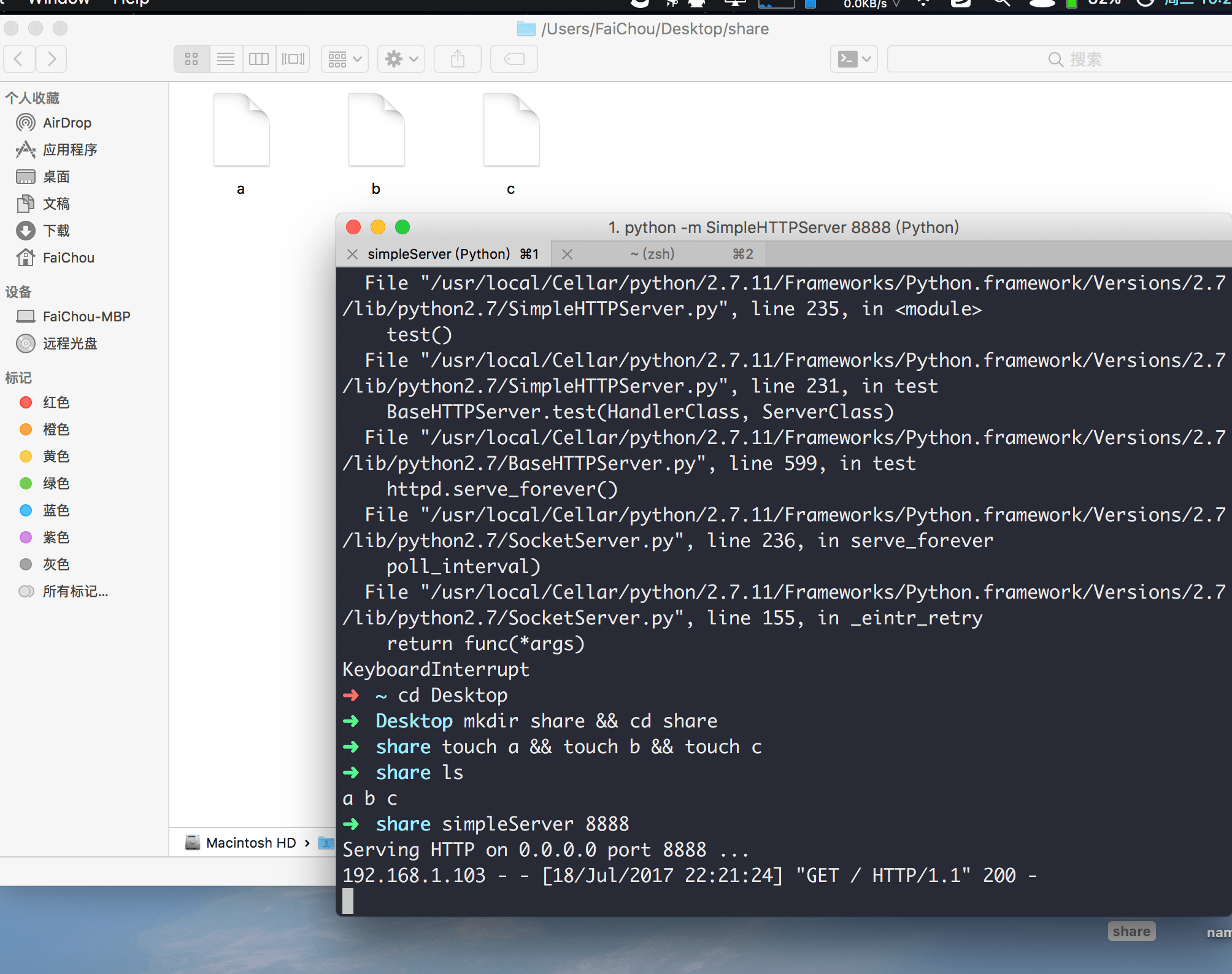1232x974 pixels.
Task: Switch Finder to column view
Action: pyautogui.click(x=259, y=59)
